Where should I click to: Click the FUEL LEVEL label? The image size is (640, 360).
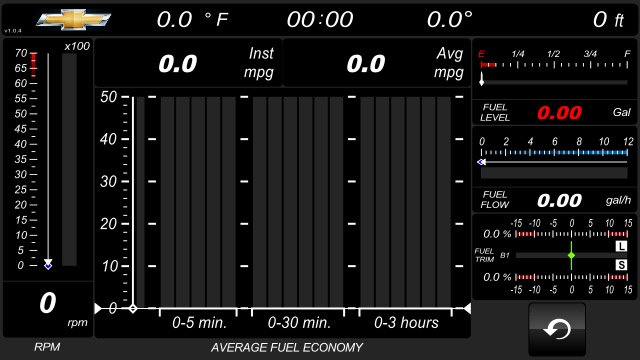[495, 113]
